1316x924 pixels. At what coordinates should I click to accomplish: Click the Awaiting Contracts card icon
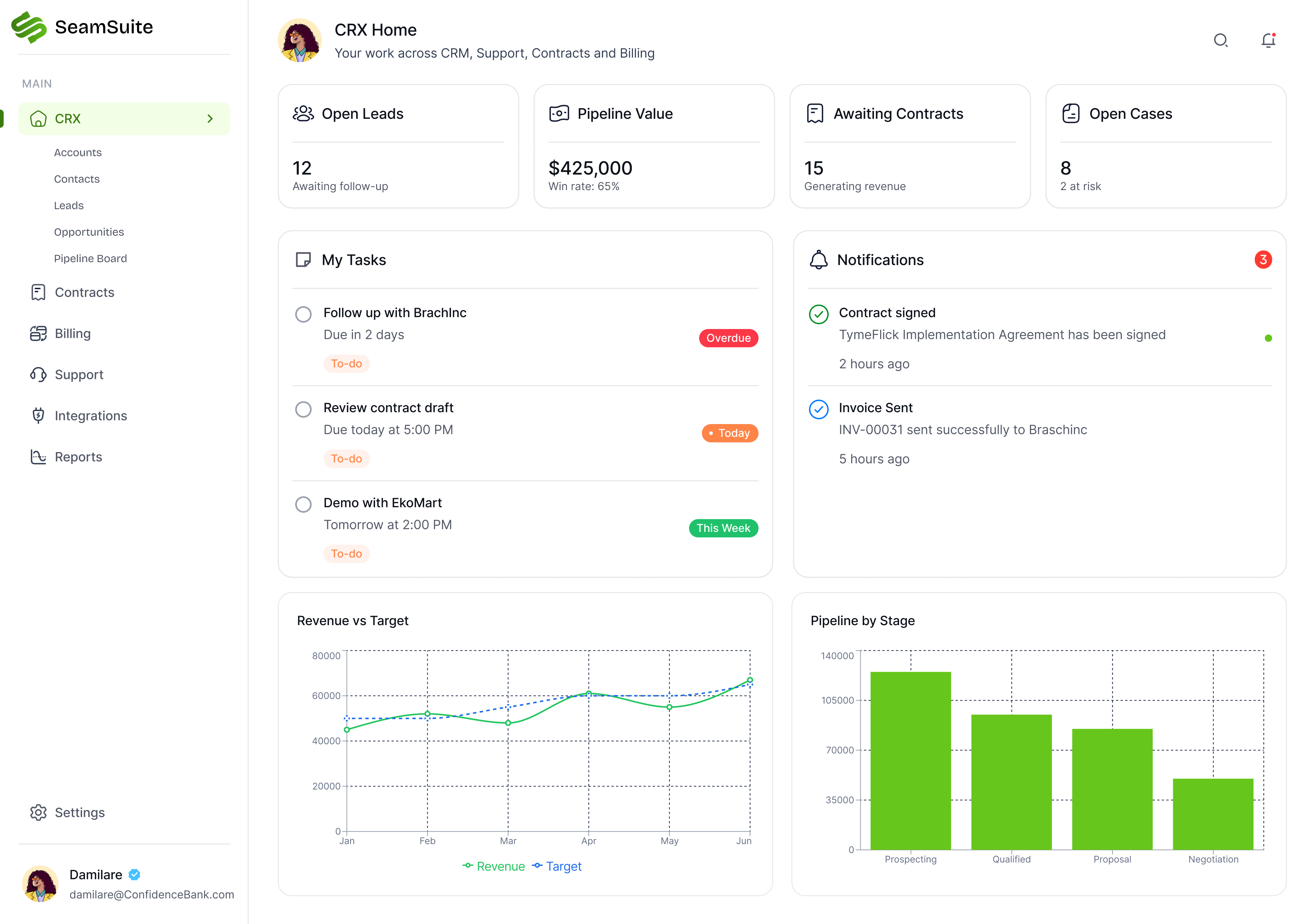(x=815, y=114)
